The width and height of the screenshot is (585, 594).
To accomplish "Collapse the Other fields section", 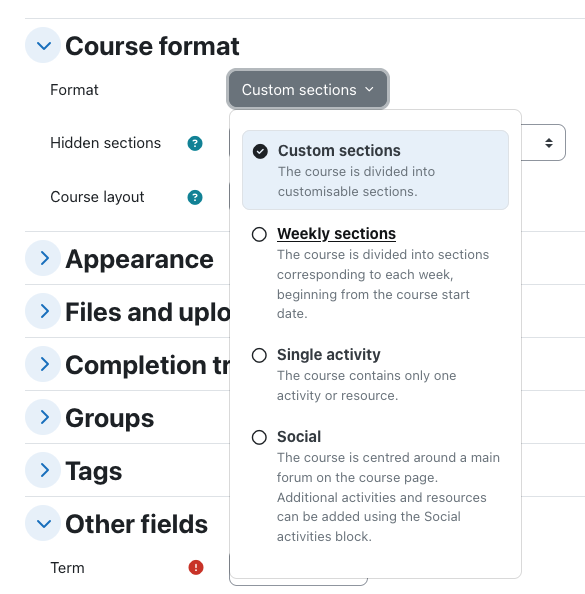I will (x=43, y=523).
